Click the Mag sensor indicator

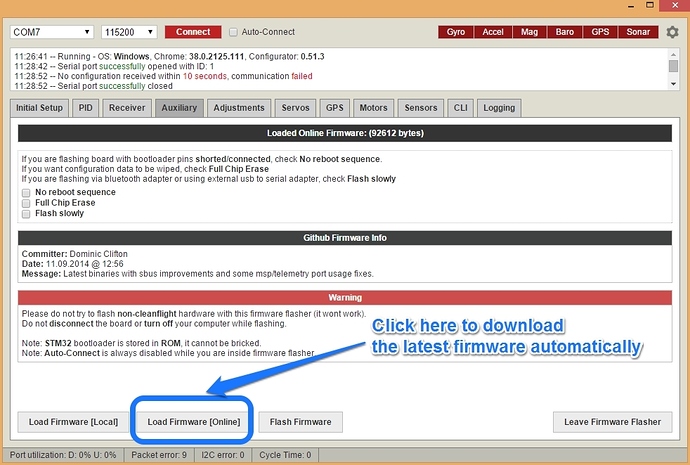(x=529, y=32)
